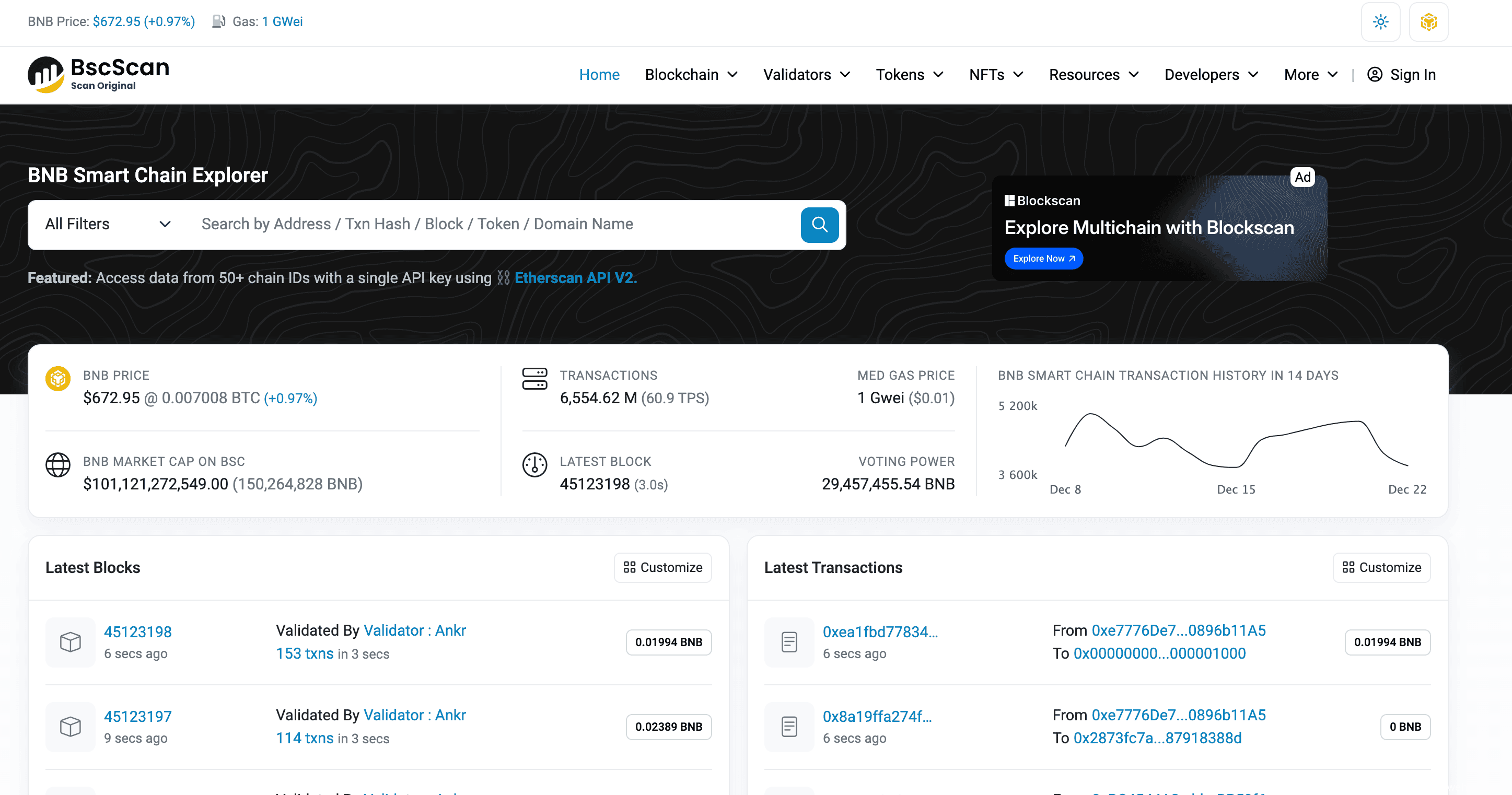1512x795 pixels.
Task: Click the search address input field
Action: pyautogui.click(x=493, y=224)
